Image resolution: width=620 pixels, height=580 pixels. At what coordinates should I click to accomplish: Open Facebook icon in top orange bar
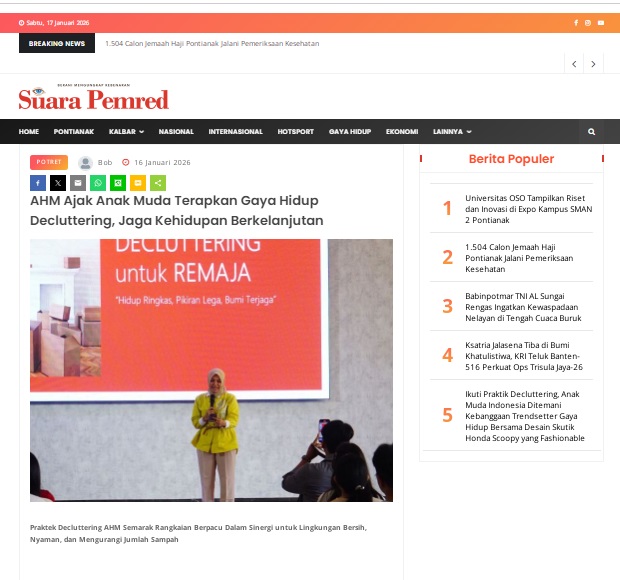[576, 23]
